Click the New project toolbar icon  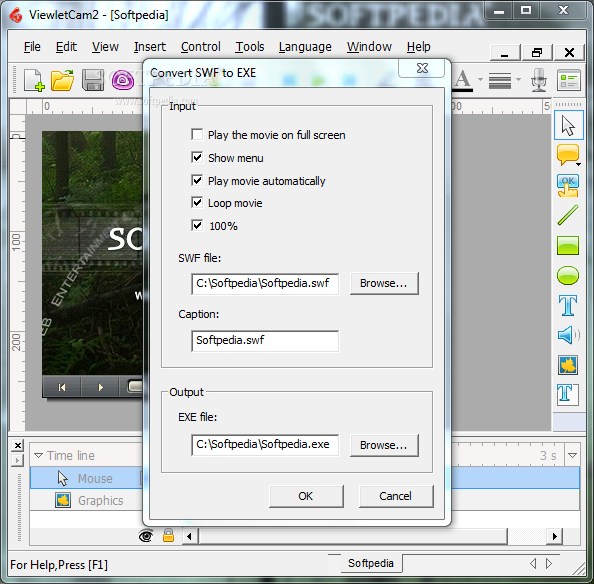pyautogui.click(x=34, y=80)
